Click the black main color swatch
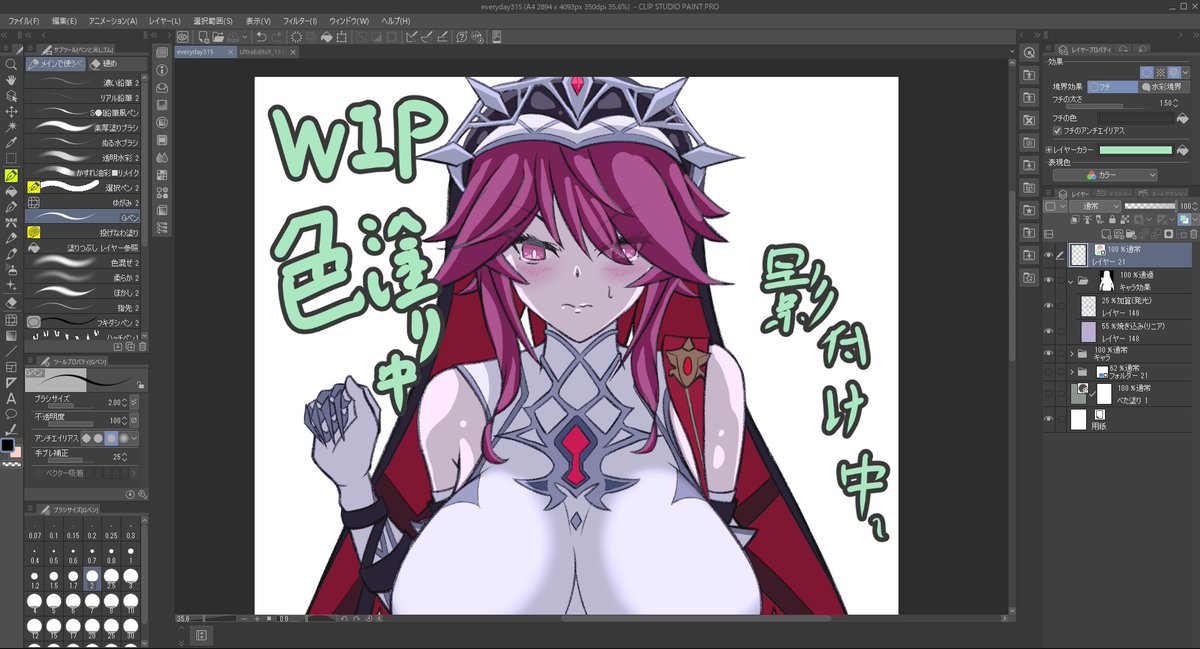Image resolution: width=1200 pixels, height=649 pixels. tap(8, 445)
